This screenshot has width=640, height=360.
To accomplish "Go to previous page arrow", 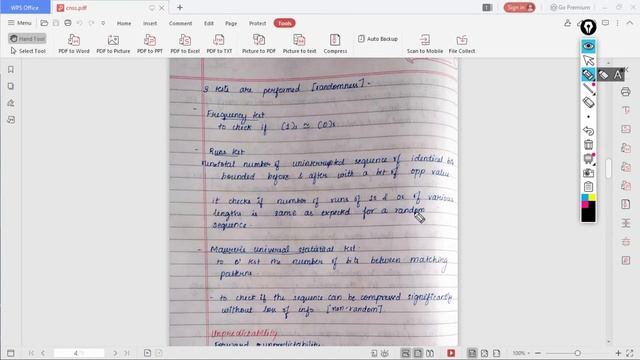I will 43,353.
